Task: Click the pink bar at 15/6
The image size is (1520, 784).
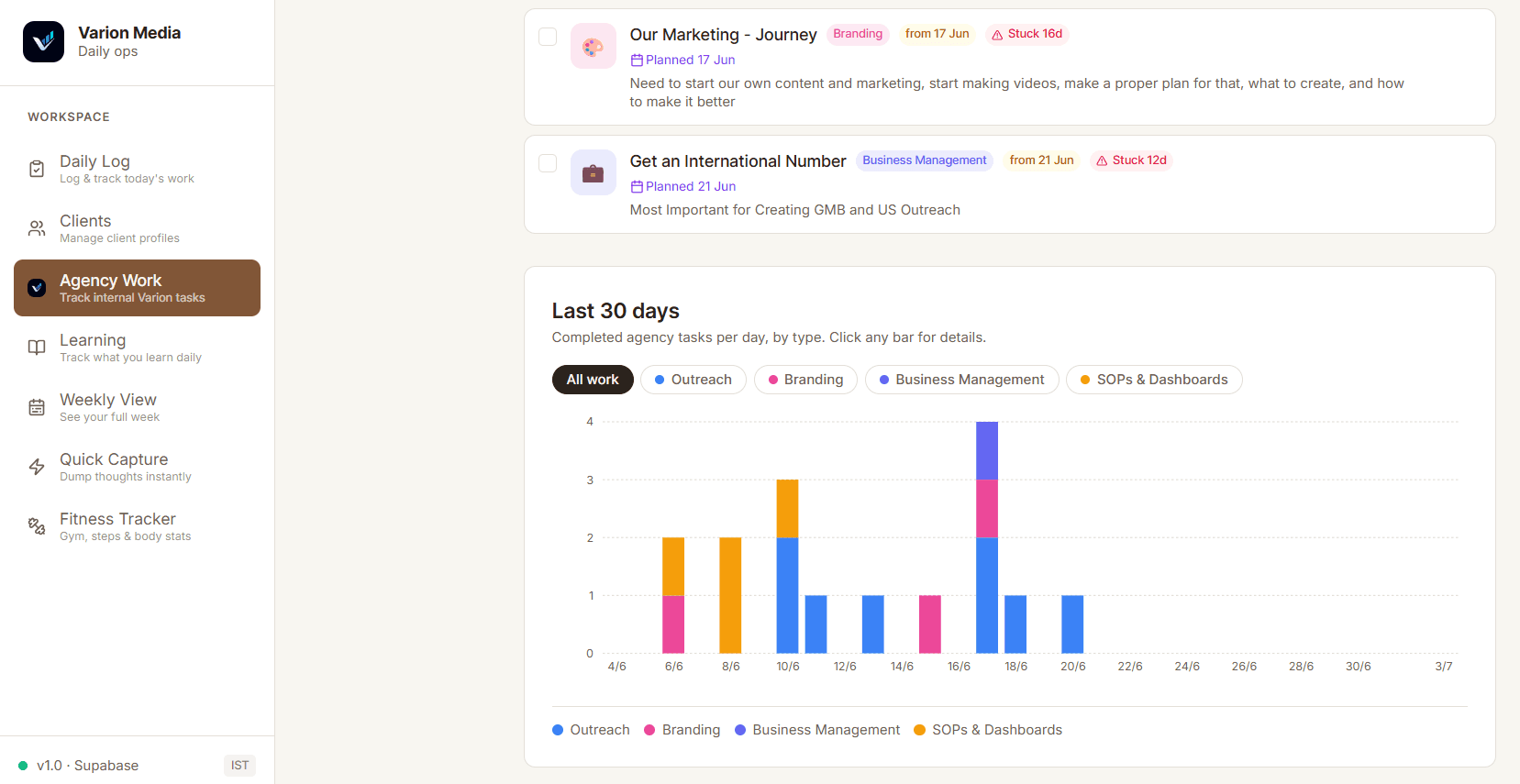Action: tap(930, 624)
